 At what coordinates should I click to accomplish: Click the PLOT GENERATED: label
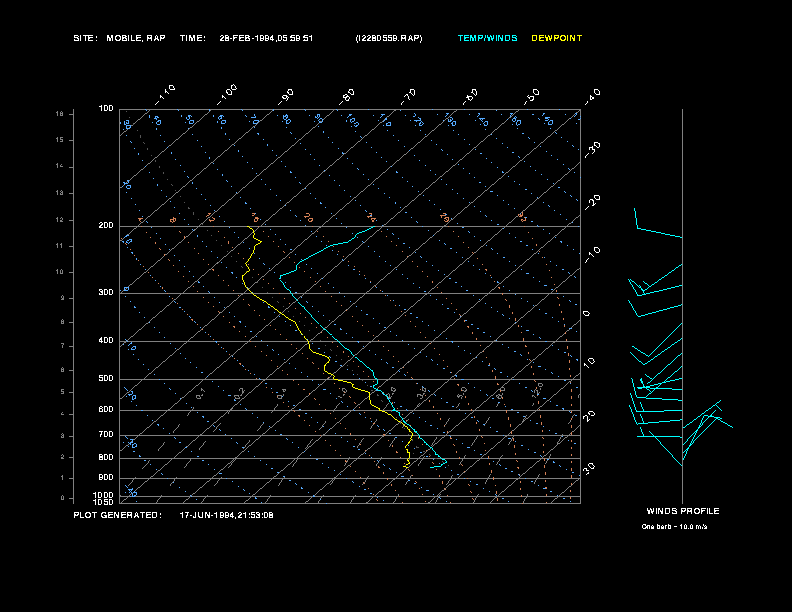click(x=118, y=515)
